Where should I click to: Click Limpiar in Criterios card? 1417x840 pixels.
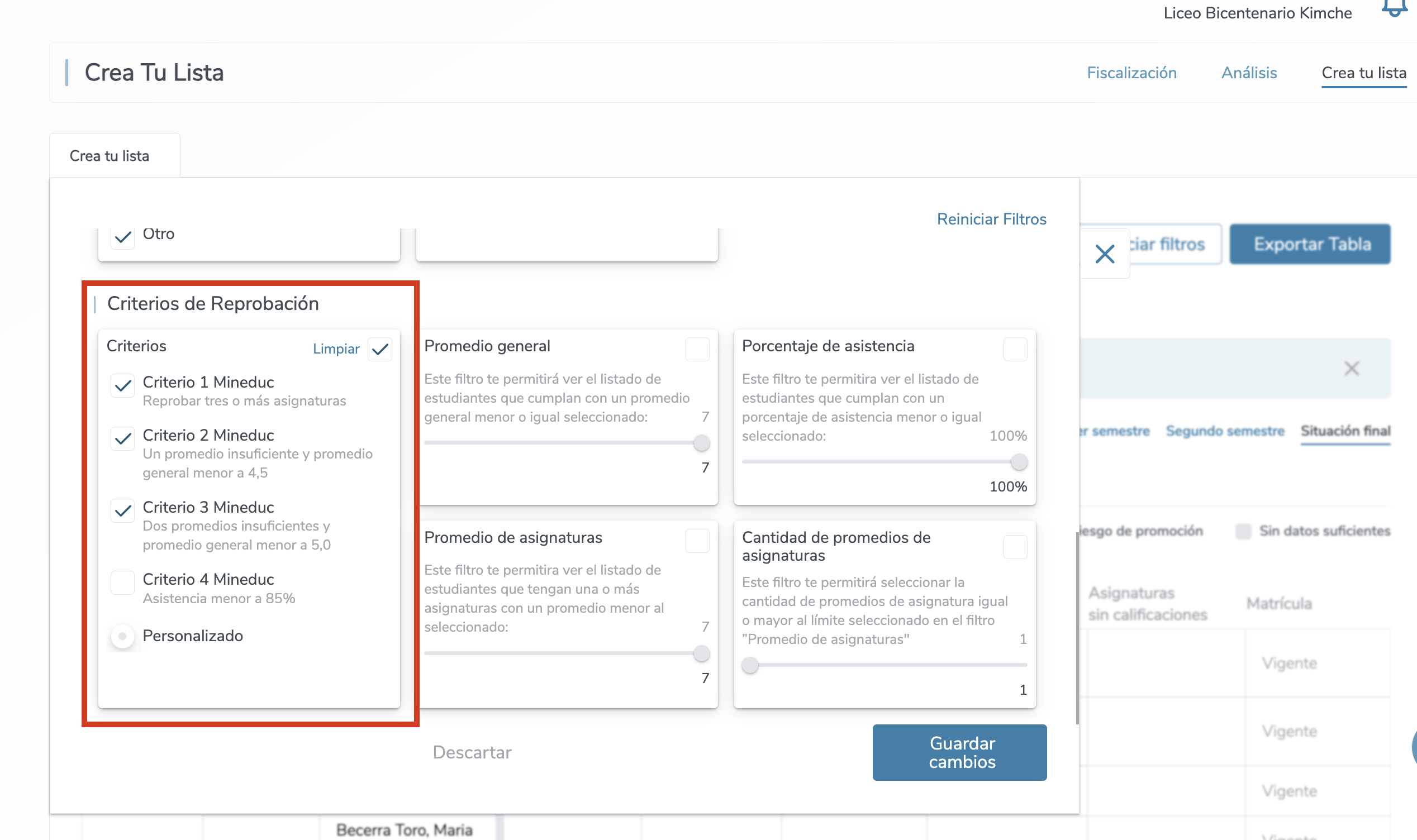(336, 349)
